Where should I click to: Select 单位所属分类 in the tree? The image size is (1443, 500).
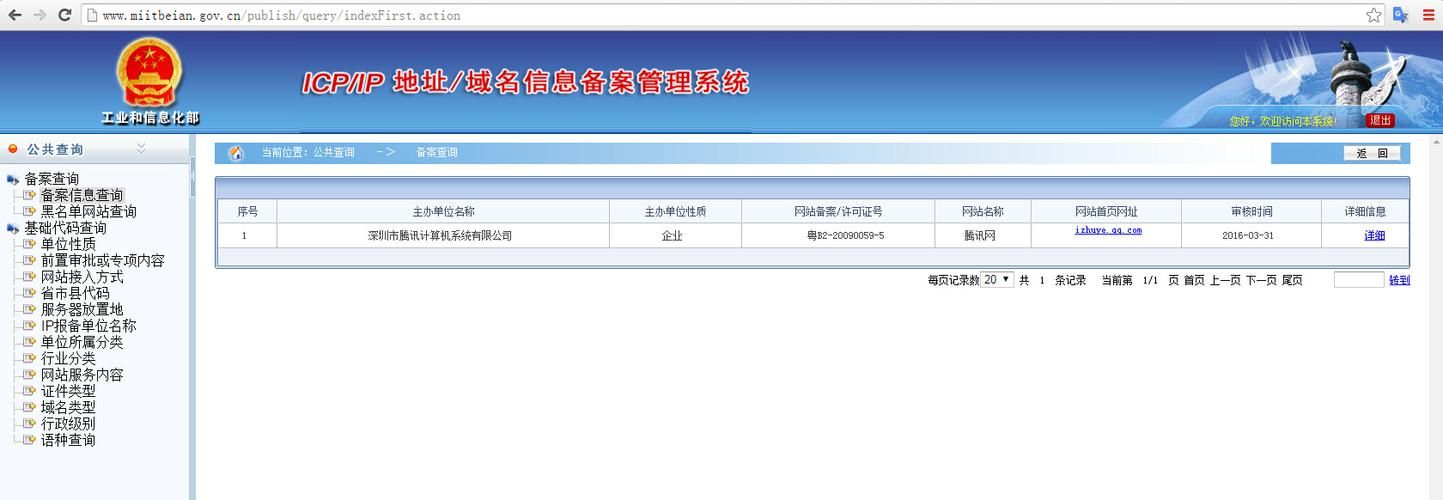coord(82,342)
